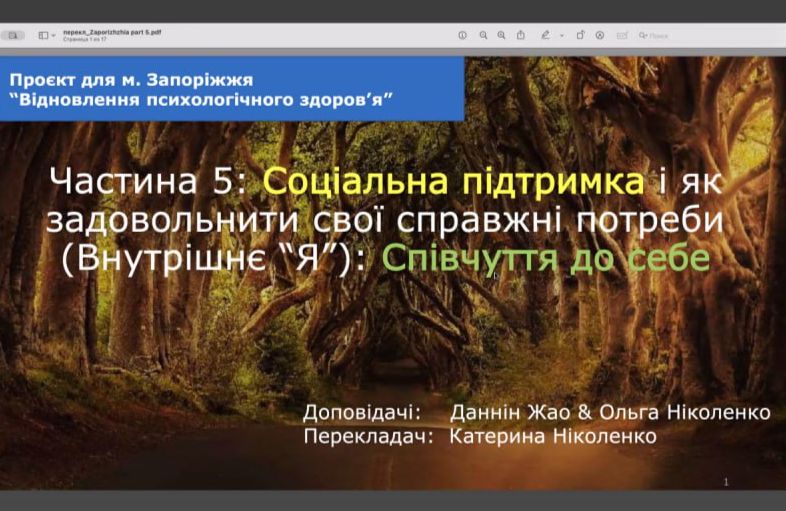Open the sidebar view icon
Screen dimensions: 786x511
pos(44,36)
